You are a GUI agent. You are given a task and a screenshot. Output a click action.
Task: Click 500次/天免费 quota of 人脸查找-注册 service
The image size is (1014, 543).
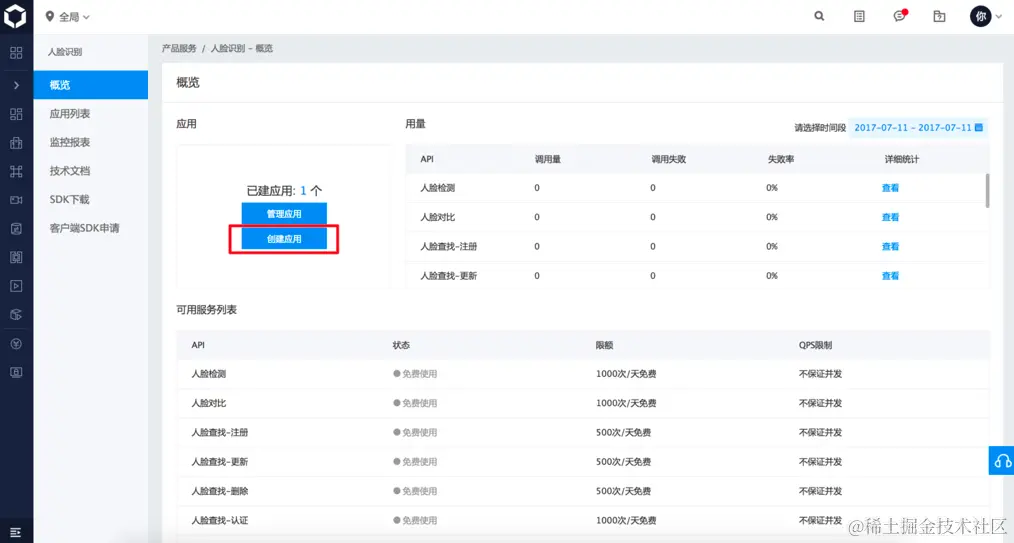[623, 432]
